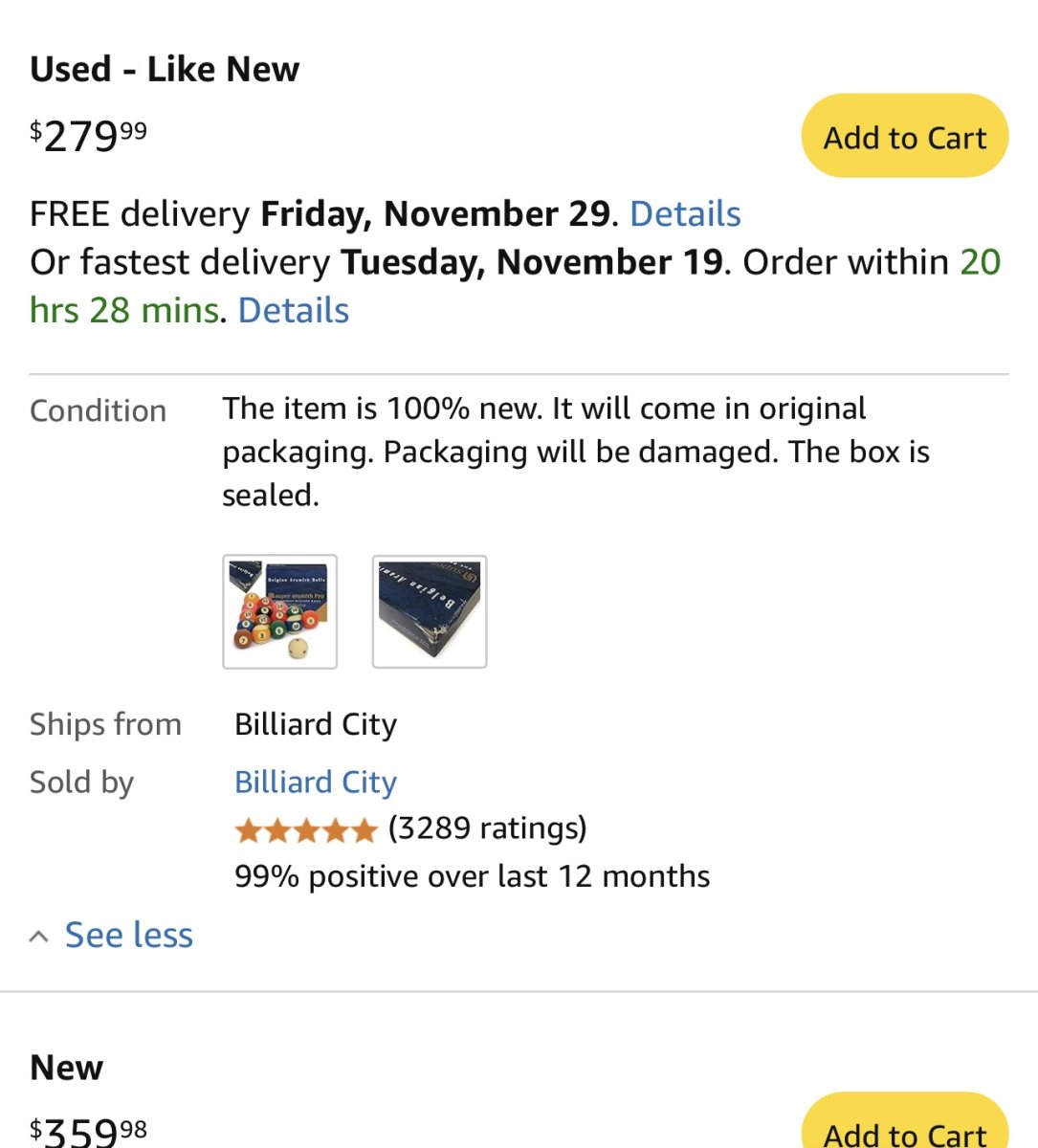Click the orange five-star seller rating
Viewport: 1038px width, 1148px height.
click(306, 829)
